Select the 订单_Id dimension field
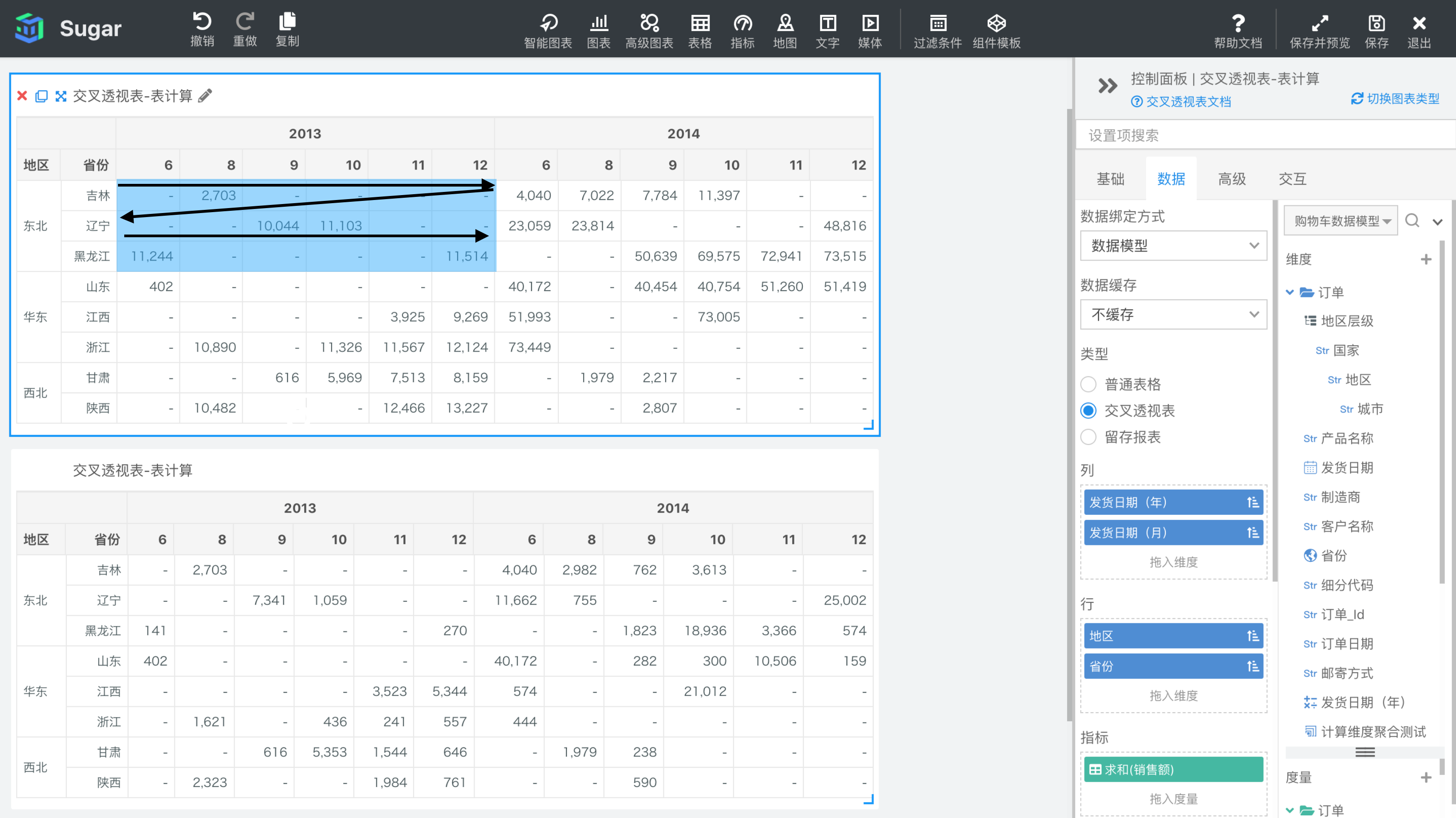The width and height of the screenshot is (1456, 818). [1334, 615]
